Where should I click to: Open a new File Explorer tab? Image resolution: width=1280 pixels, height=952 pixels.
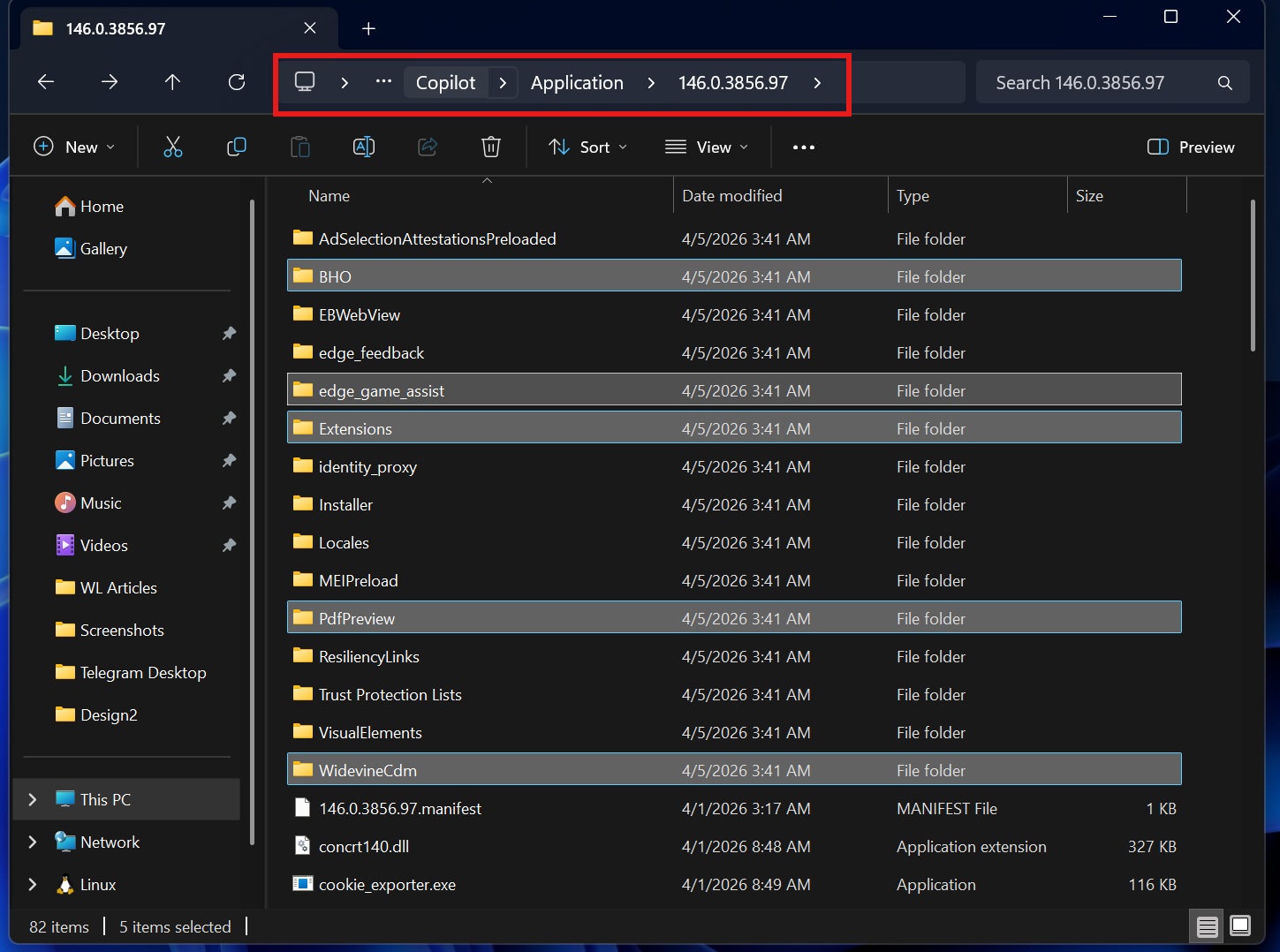368,27
